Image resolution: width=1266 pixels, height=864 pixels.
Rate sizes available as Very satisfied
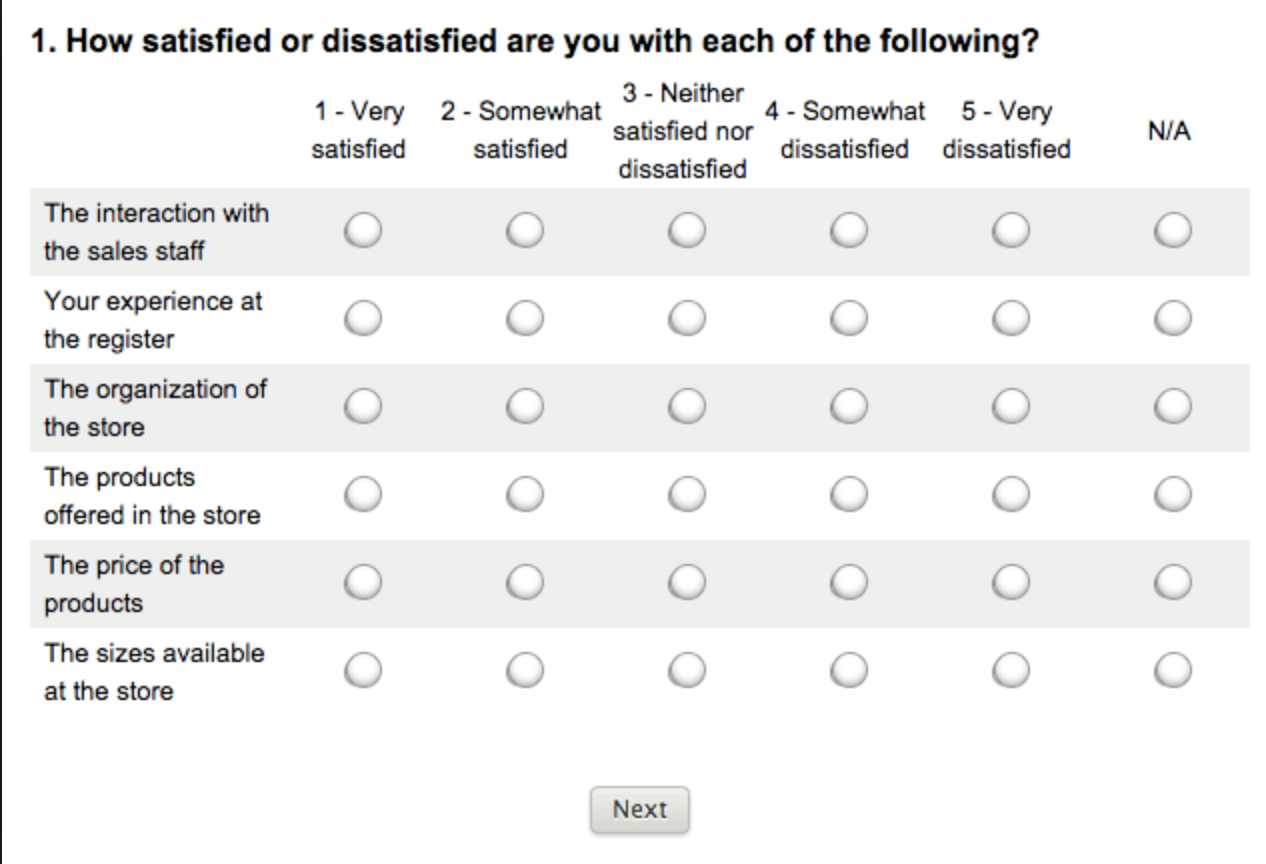click(362, 669)
